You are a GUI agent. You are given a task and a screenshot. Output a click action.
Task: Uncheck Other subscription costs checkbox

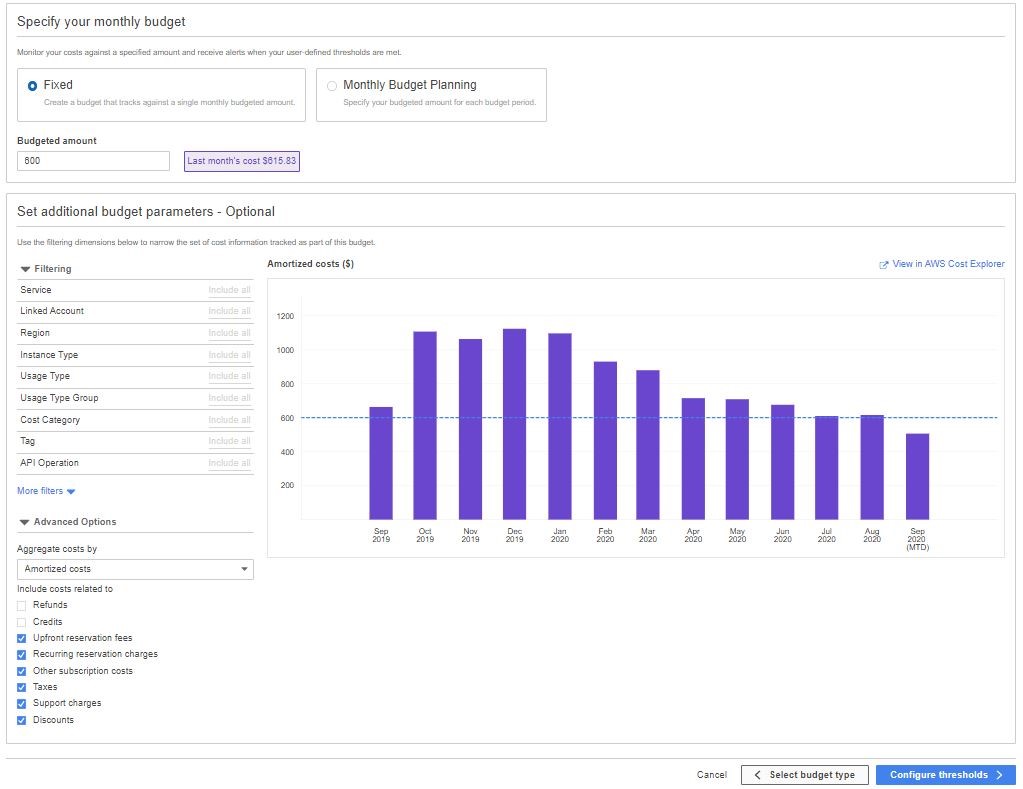22,672
